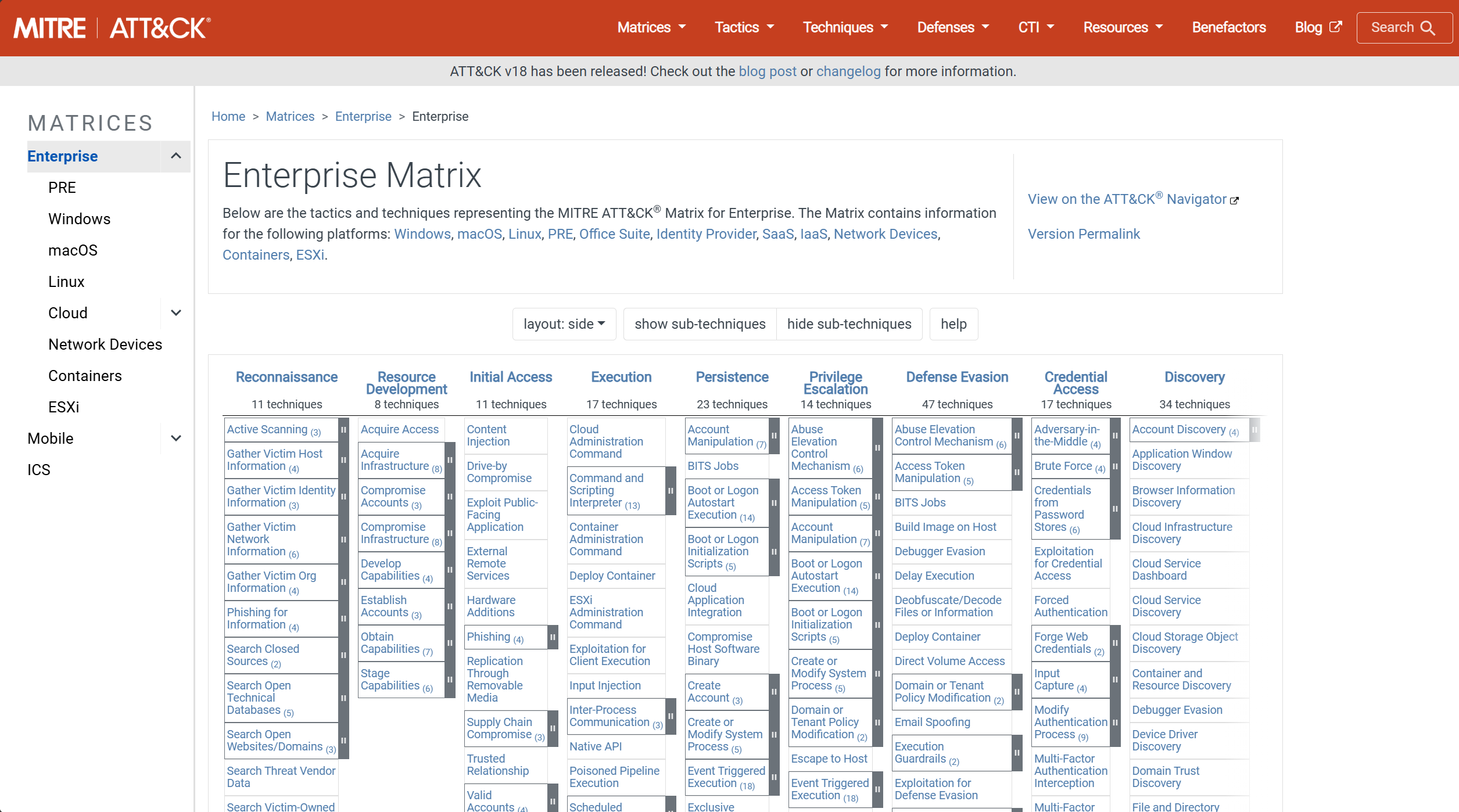Click the external-link icon next to ATT&CK Navigator
This screenshot has height=812, width=1459.
coord(1234,199)
